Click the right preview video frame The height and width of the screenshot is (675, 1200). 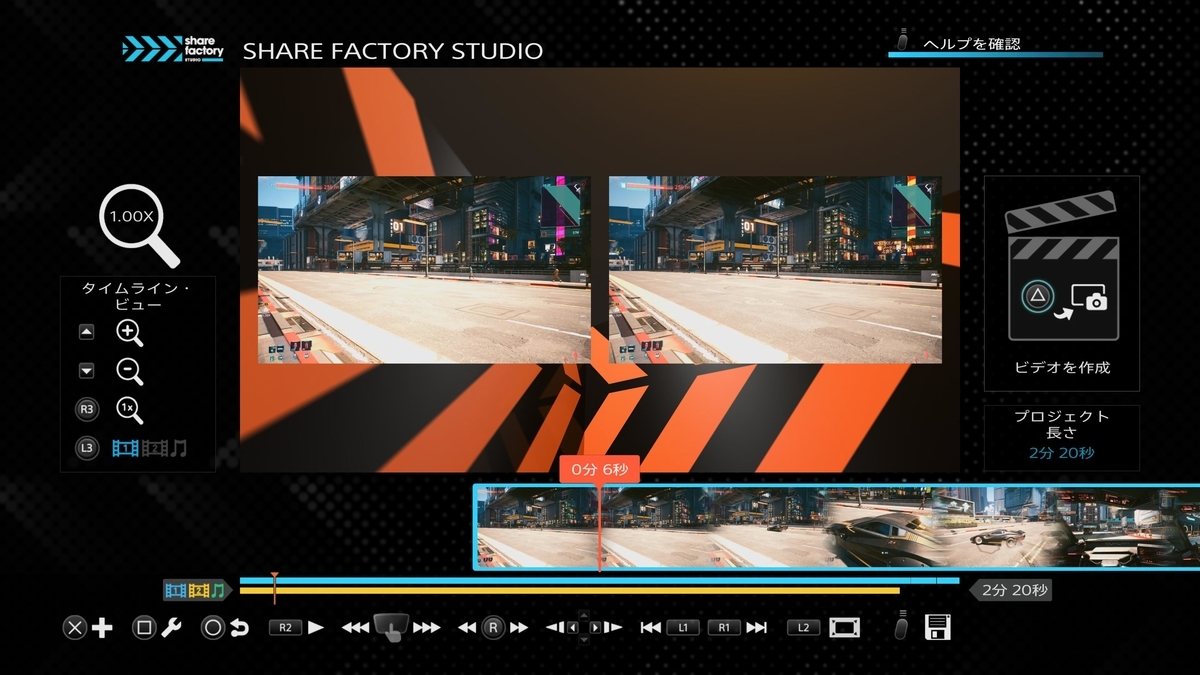(775, 270)
